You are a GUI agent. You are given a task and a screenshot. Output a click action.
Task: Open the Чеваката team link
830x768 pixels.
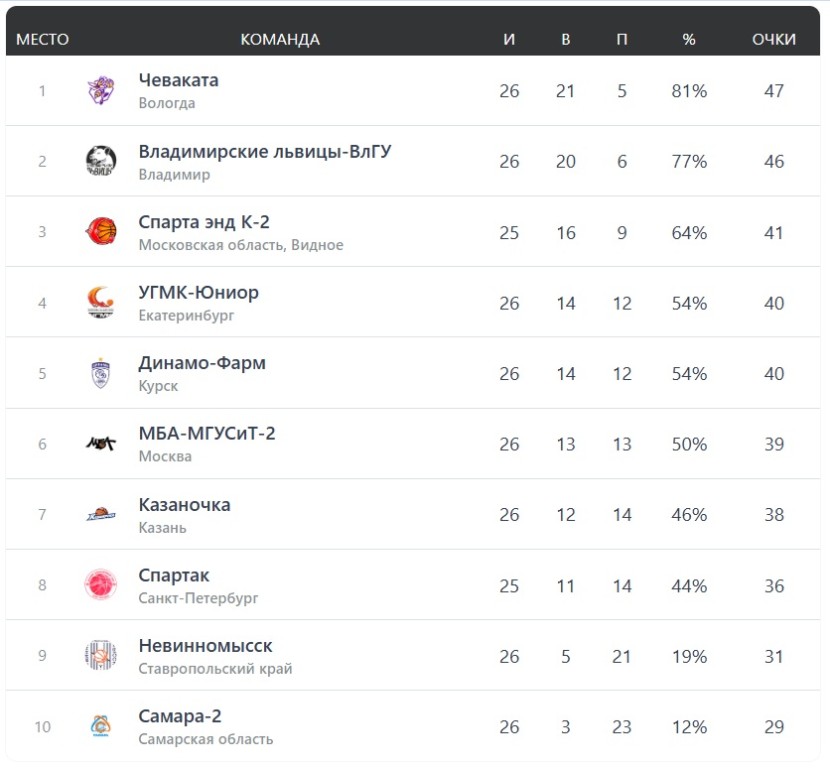pyautogui.click(x=178, y=80)
